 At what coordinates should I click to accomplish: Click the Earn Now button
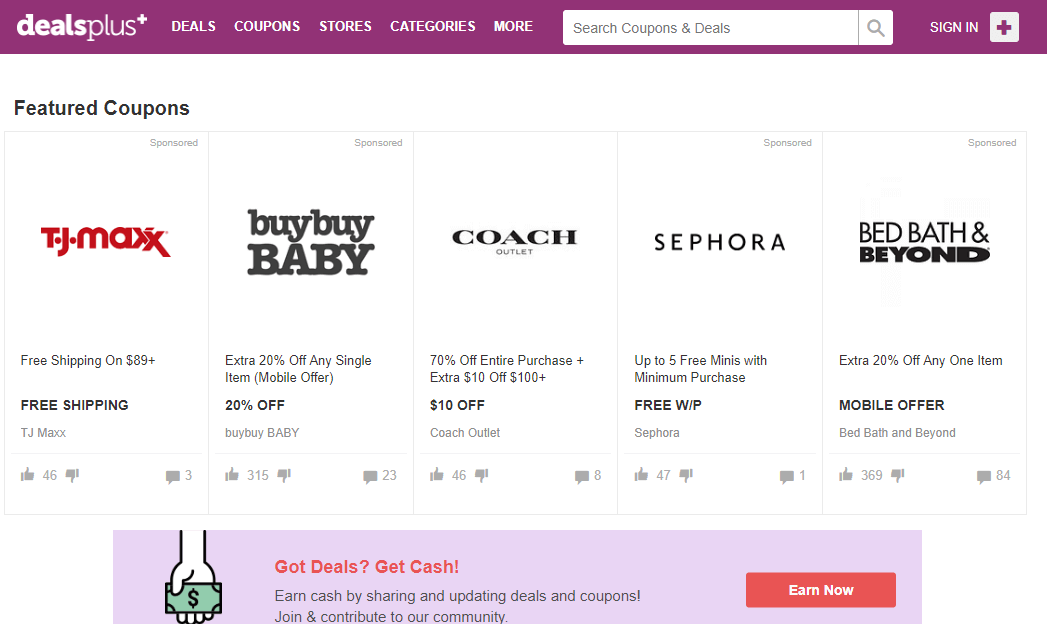click(820, 590)
